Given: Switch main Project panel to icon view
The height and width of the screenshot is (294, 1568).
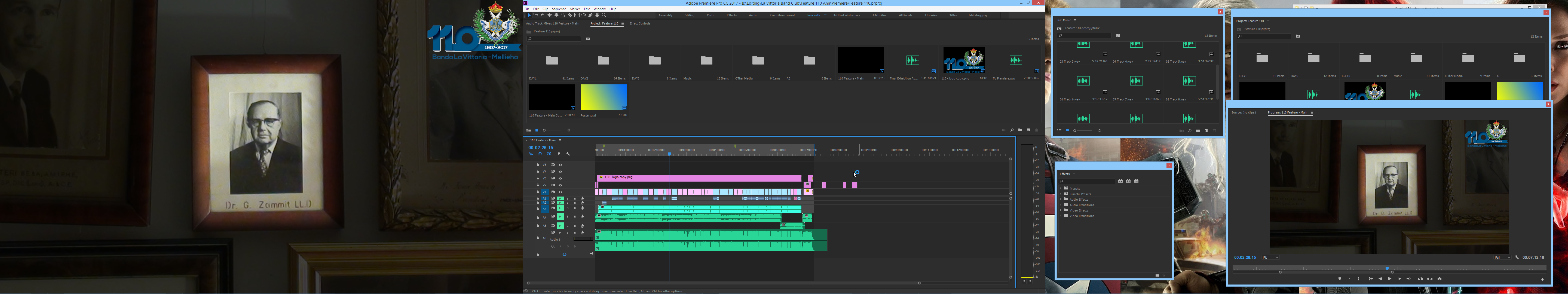Looking at the screenshot, I should pos(537,130).
